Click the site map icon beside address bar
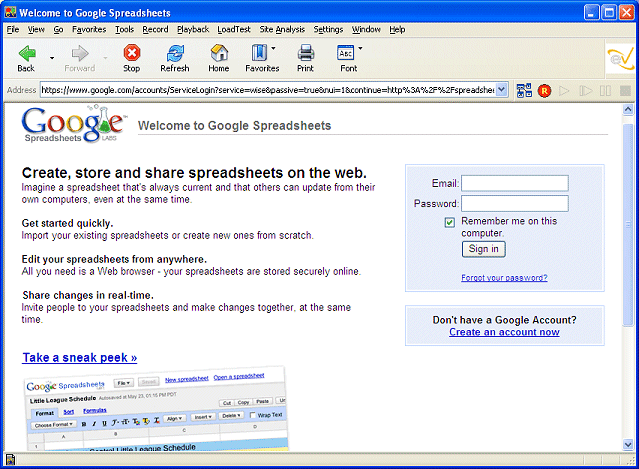Viewport: 639px width, 469px height. [x=524, y=90]
